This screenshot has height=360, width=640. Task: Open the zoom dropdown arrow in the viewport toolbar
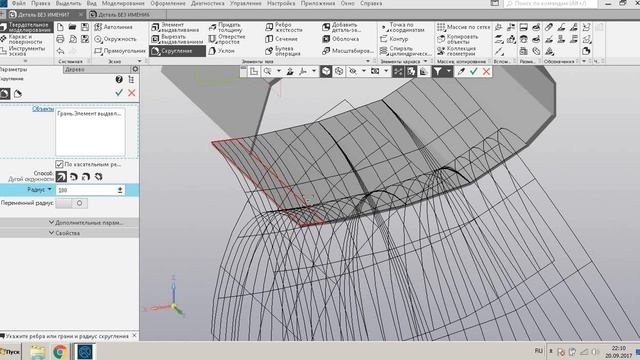pyautogui.click(x=279, y=71)
